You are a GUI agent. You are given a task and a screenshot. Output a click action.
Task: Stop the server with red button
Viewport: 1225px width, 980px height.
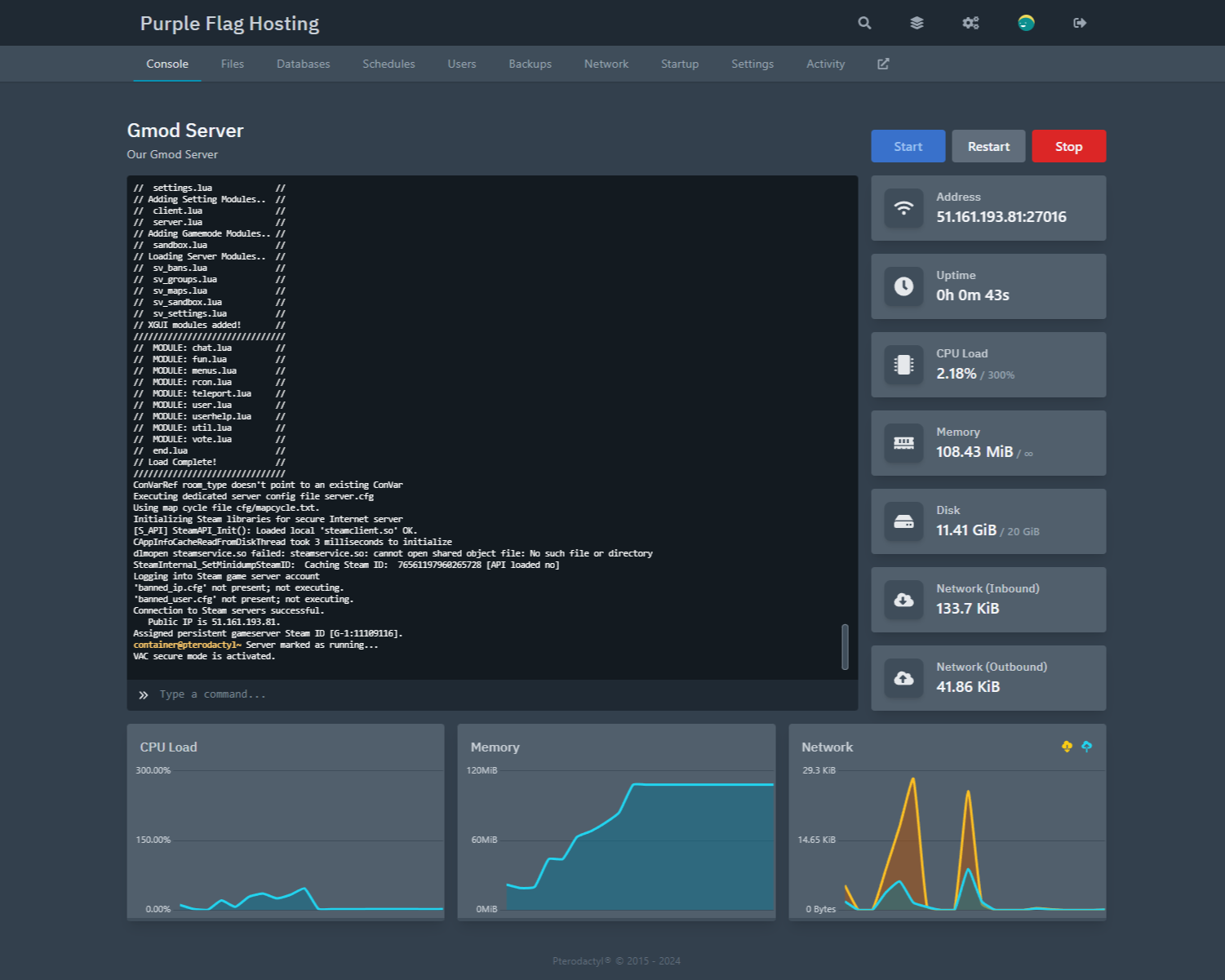1068,146
